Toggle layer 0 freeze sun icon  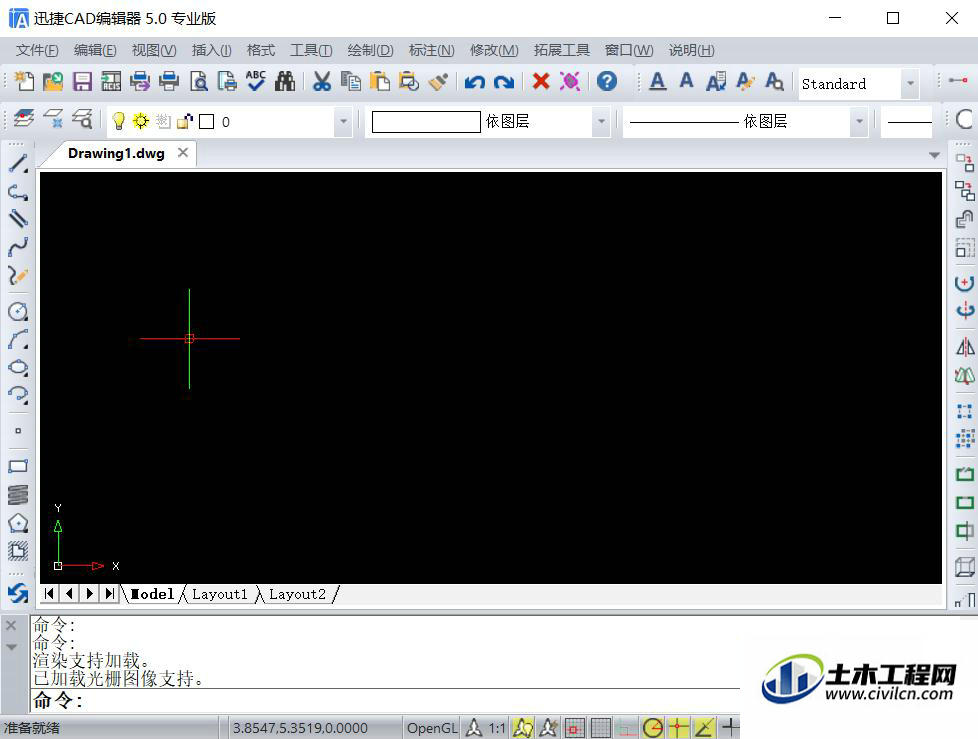point(141,121)
